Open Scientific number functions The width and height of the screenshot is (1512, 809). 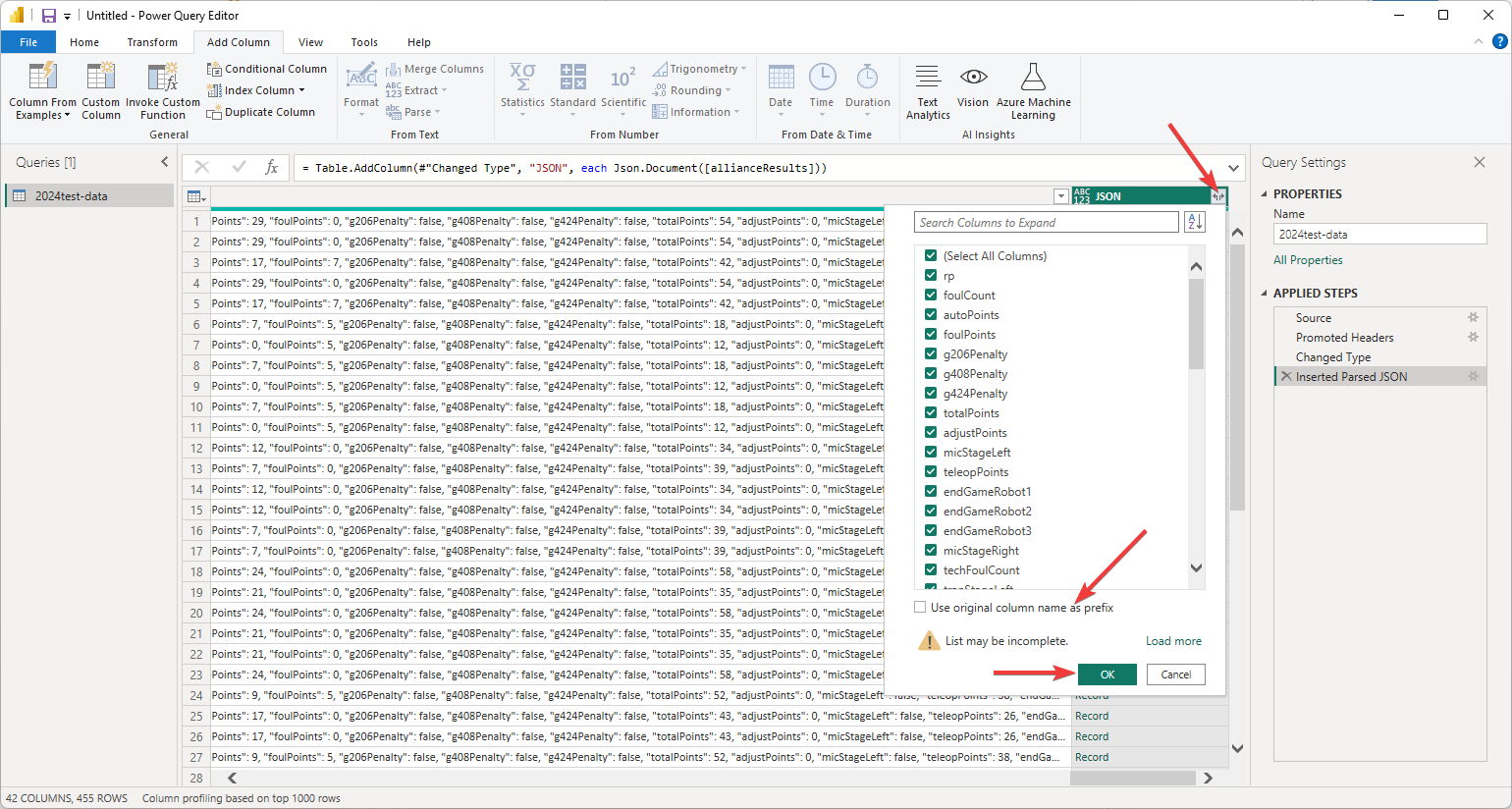623,90
